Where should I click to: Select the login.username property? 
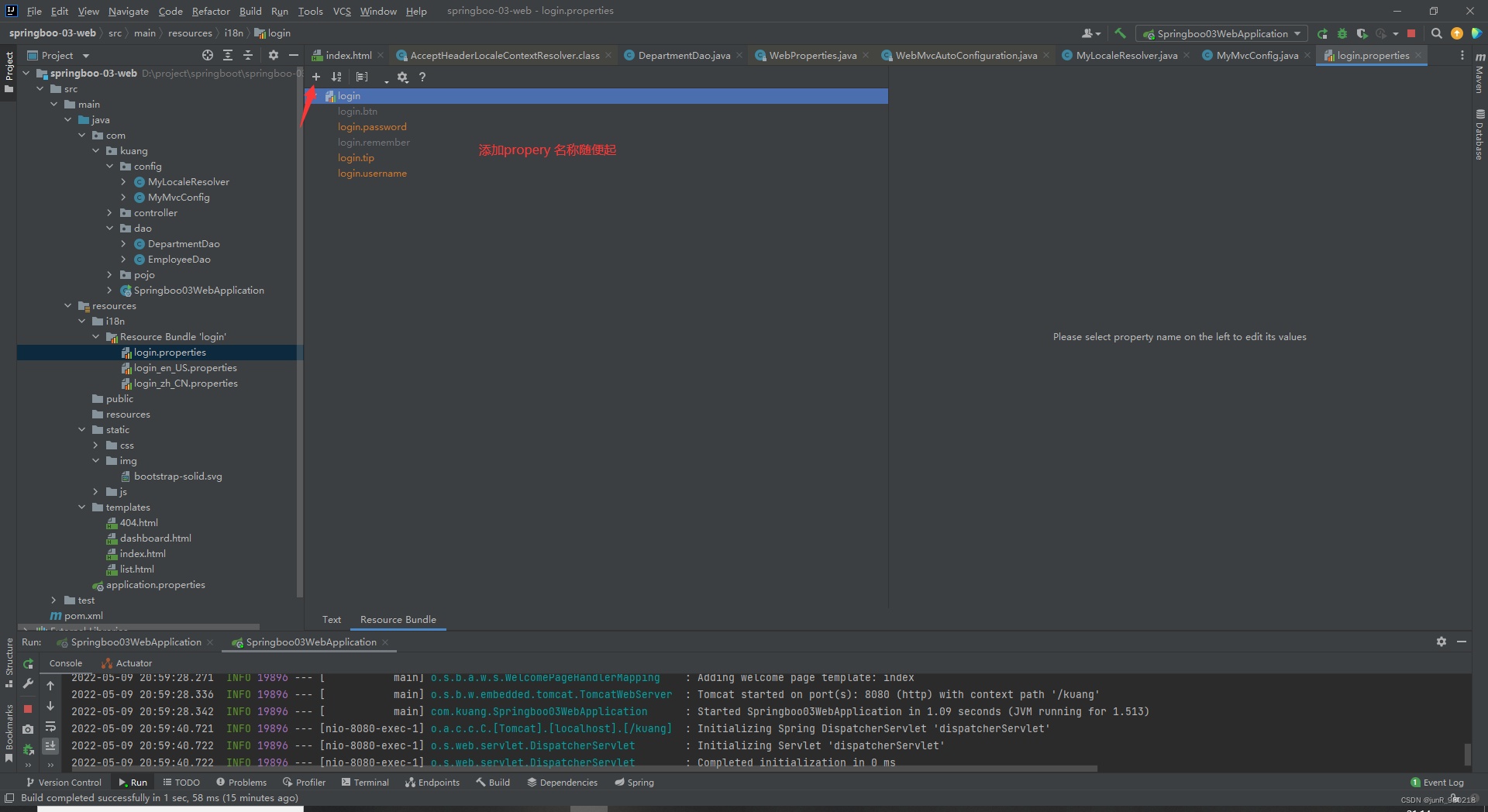[x=372, y=174]
